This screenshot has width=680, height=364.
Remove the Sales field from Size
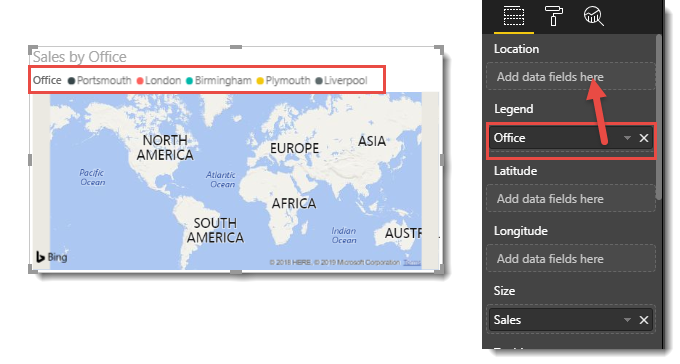click(644, 320)
